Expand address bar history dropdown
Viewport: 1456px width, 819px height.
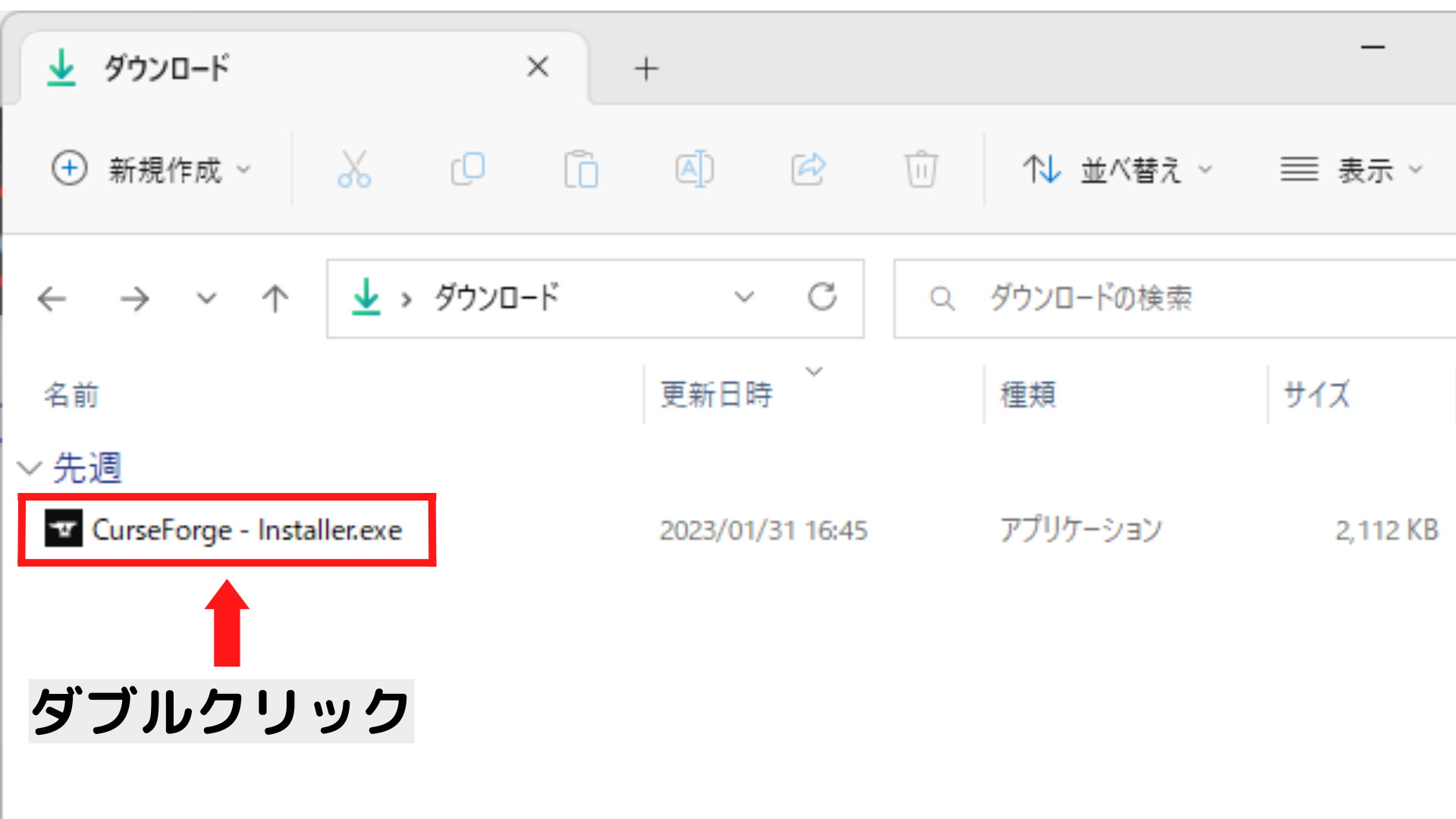(744, 297)
